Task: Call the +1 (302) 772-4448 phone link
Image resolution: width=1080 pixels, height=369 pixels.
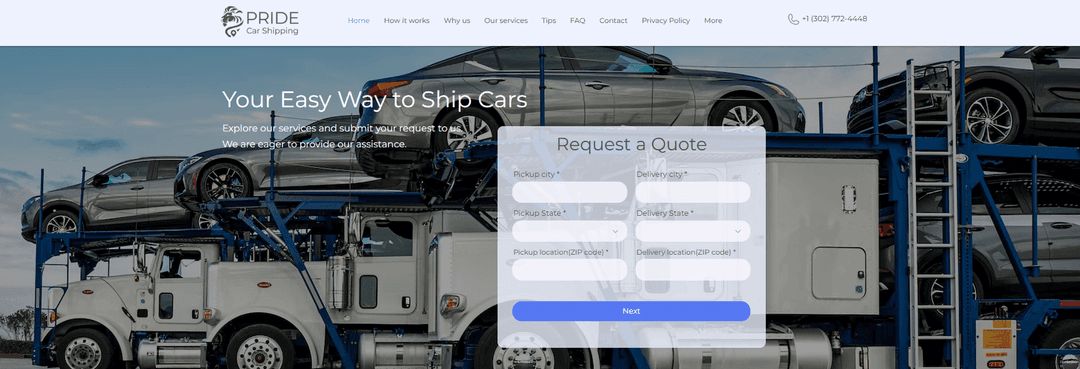Action: (x=834, y=19)
